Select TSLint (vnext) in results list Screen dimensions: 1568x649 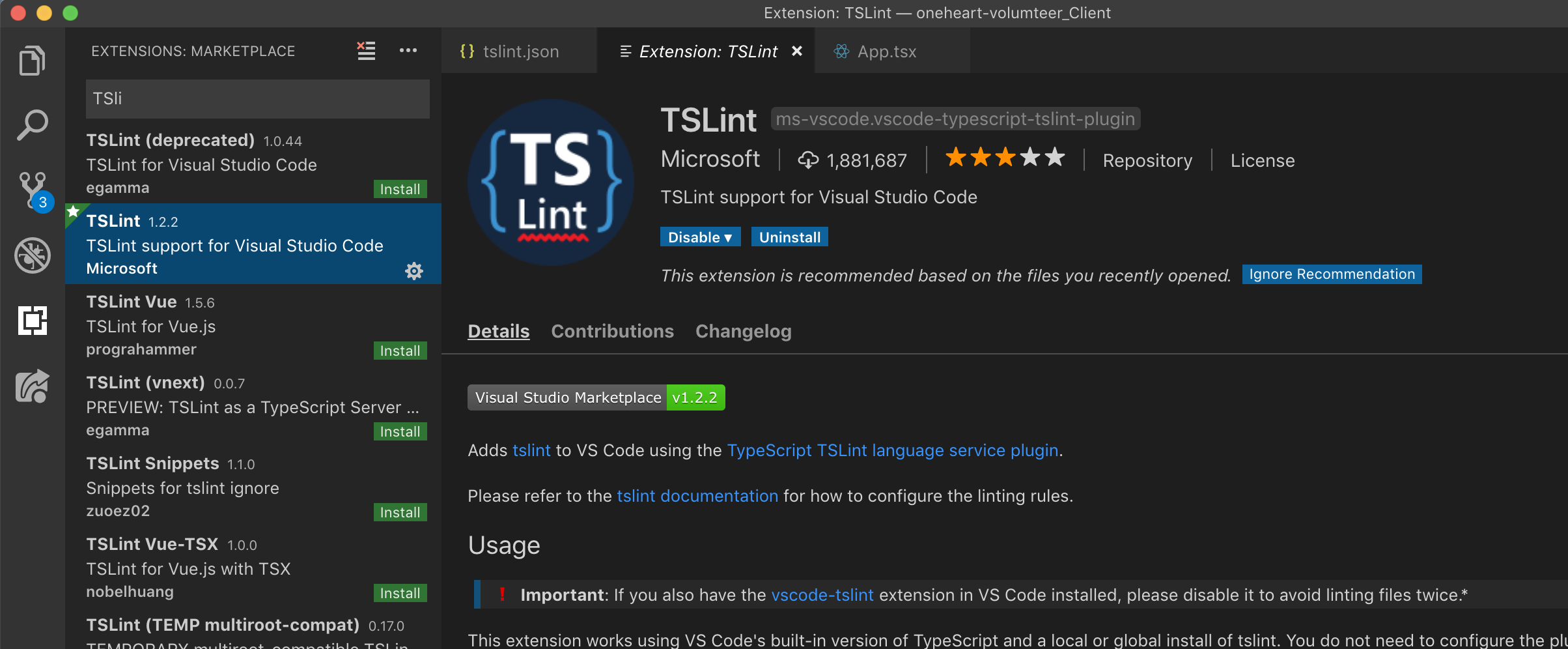[x=253, y=405]
